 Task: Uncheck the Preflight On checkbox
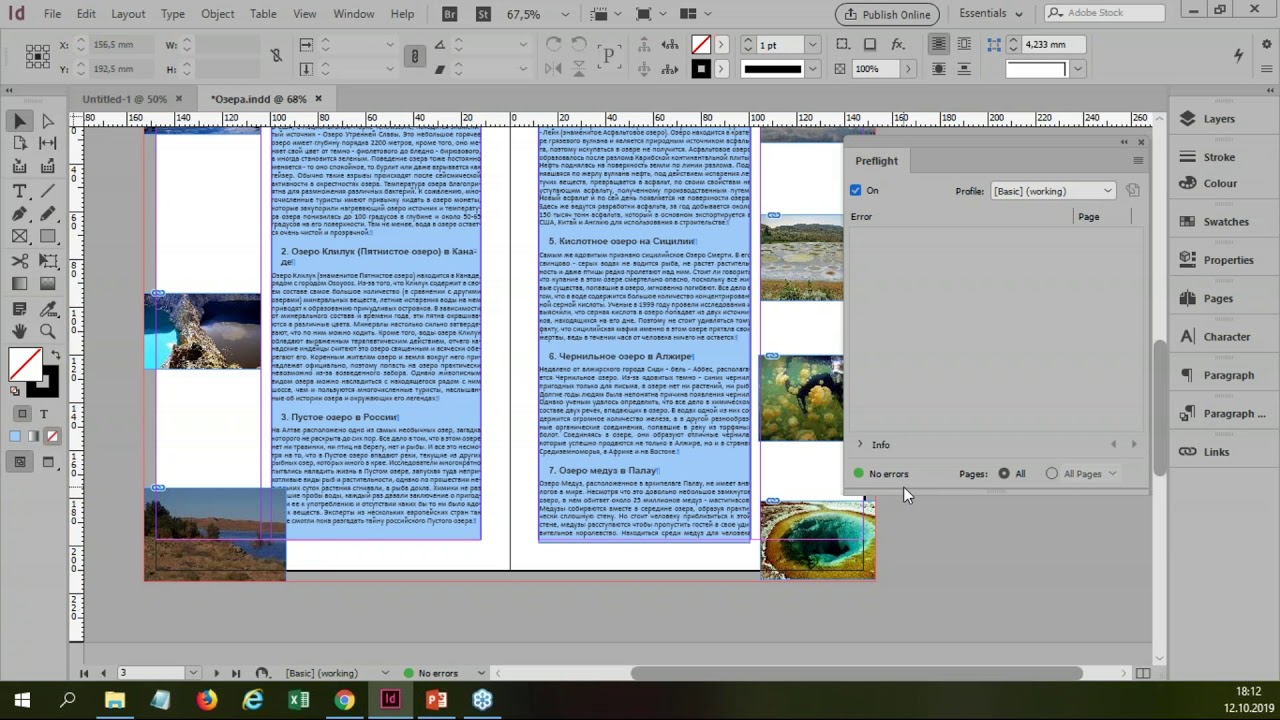pyautogui.click(x=855, y=190)
